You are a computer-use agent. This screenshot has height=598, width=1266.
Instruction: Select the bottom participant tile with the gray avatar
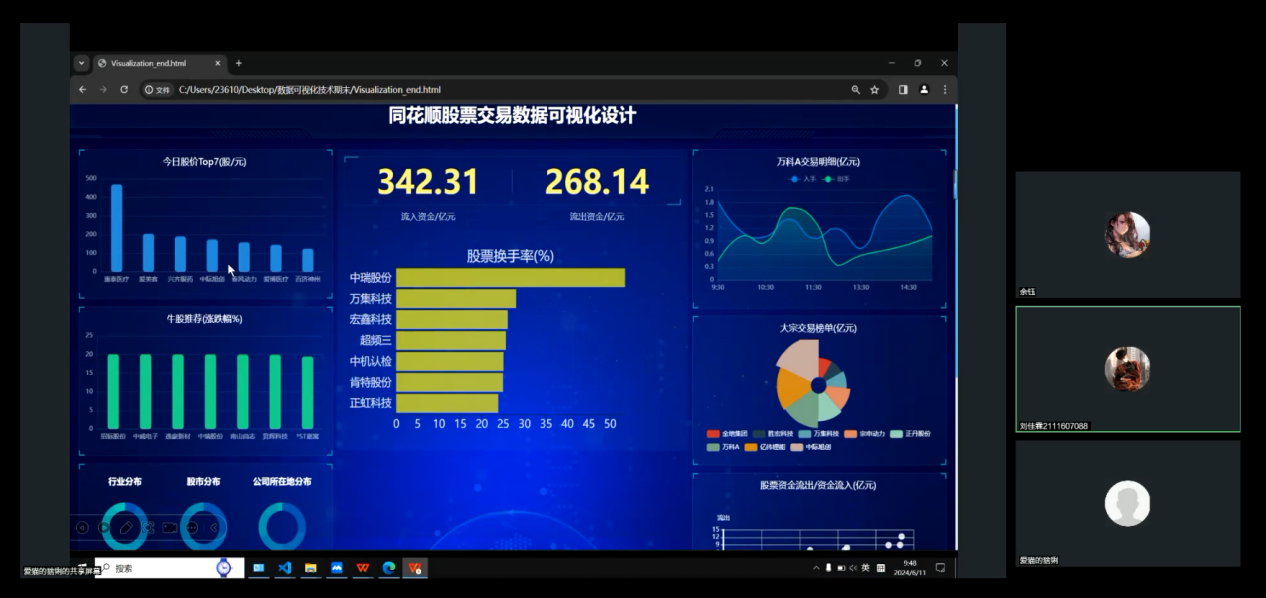tap(1128, 503)
